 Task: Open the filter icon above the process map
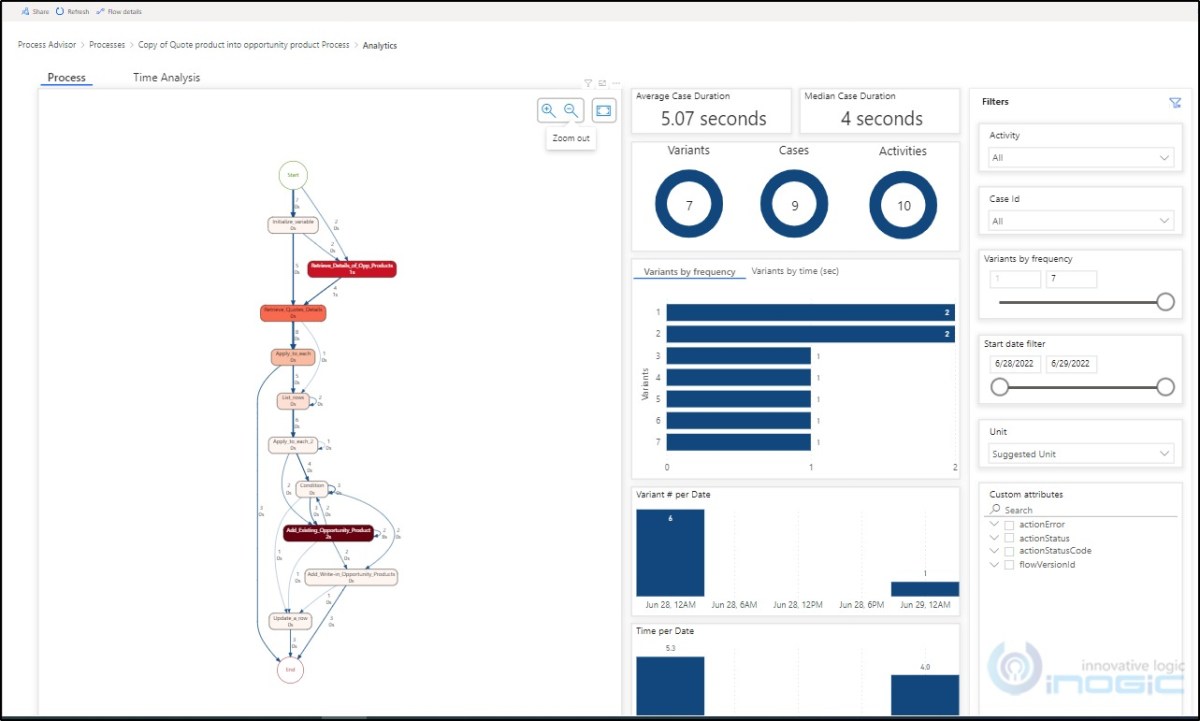click(x=587, y=83)
